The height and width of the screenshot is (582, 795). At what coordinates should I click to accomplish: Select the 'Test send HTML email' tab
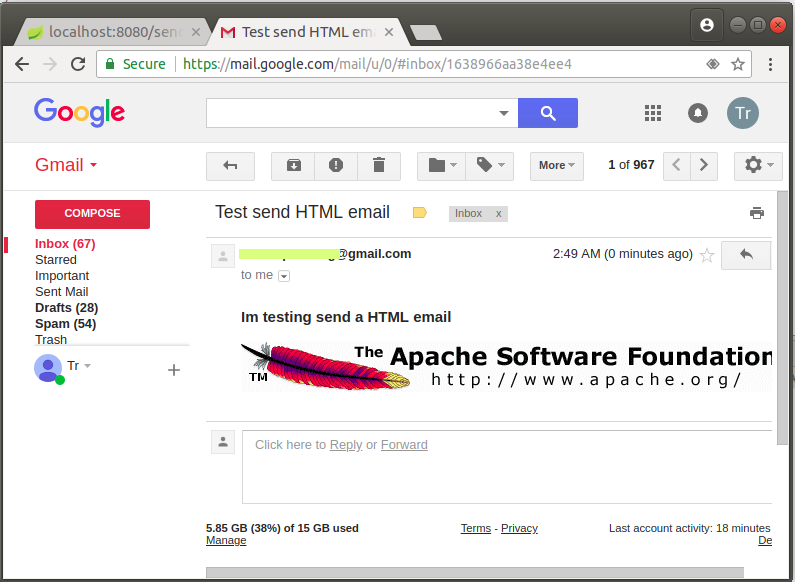[x=307, y=32]
